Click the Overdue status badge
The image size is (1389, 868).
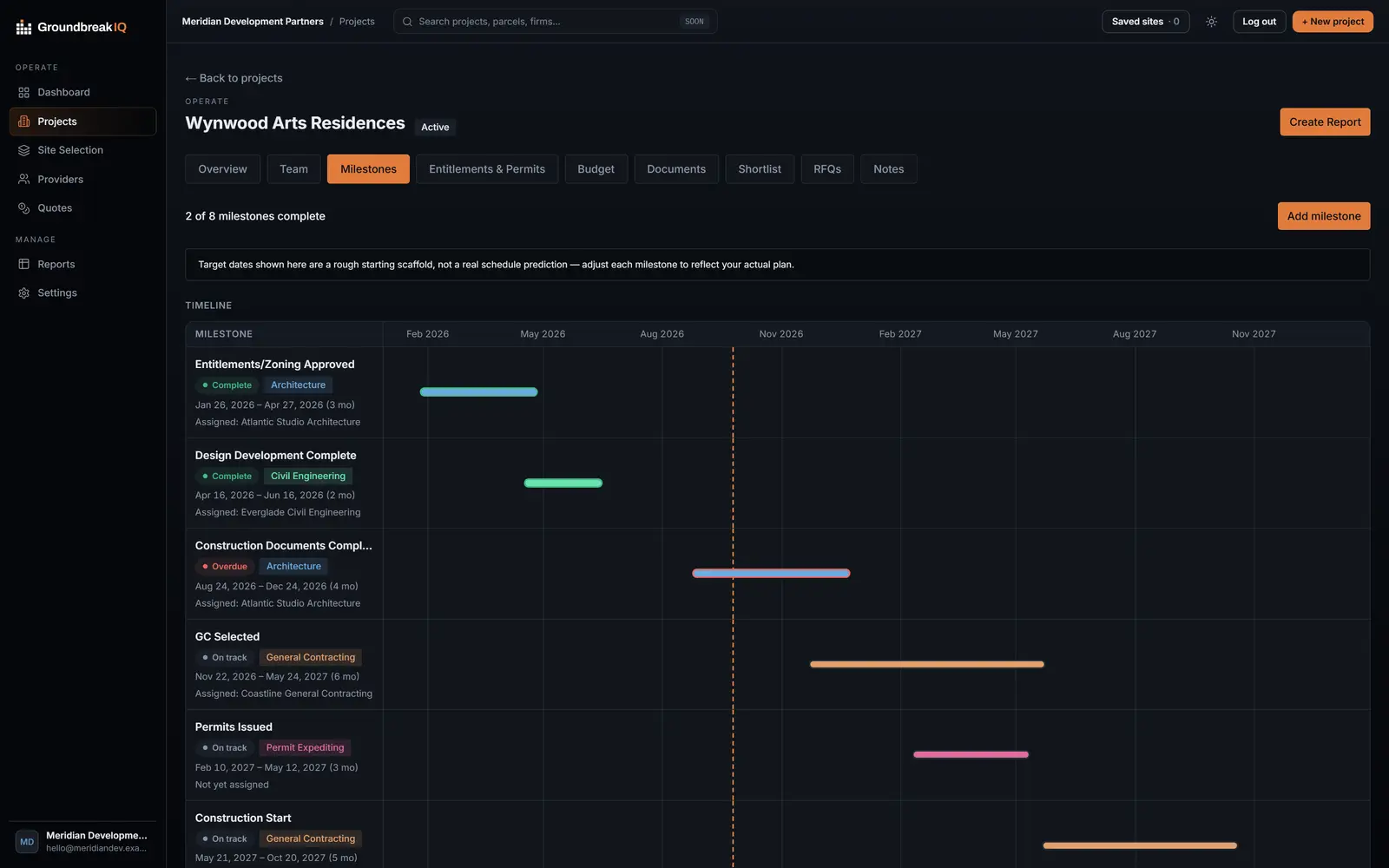click(225, 567)
